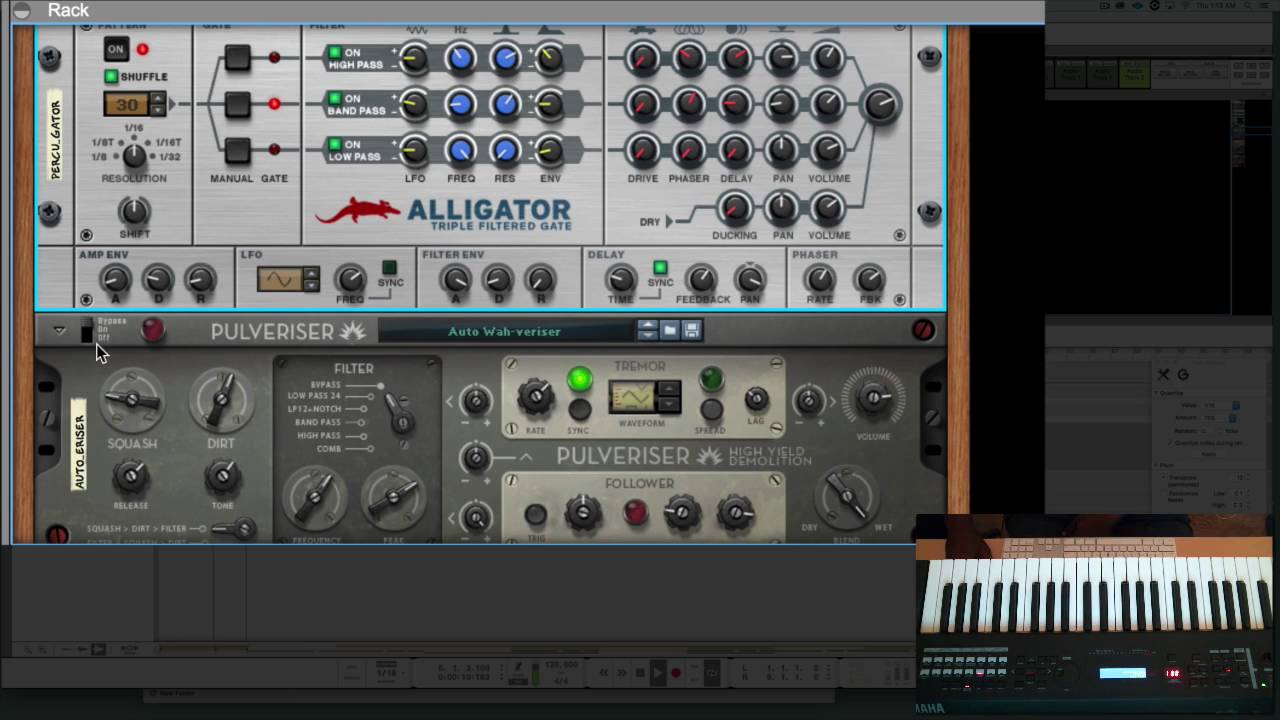The width and height of the screenshot is (1280, 720).
Task: Click the High Pass manual gate button
Action: (x=238, y=58)
